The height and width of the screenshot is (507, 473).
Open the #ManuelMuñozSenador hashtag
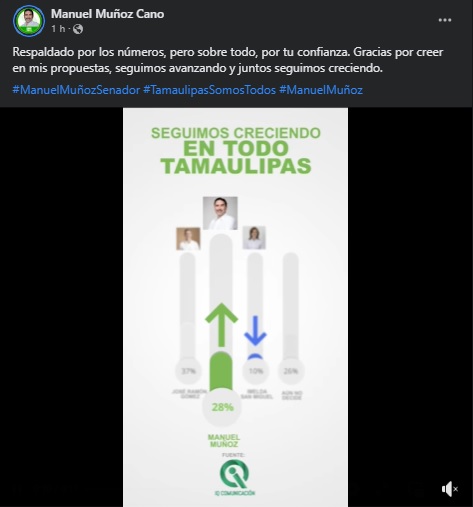click(x=76, y=90)
